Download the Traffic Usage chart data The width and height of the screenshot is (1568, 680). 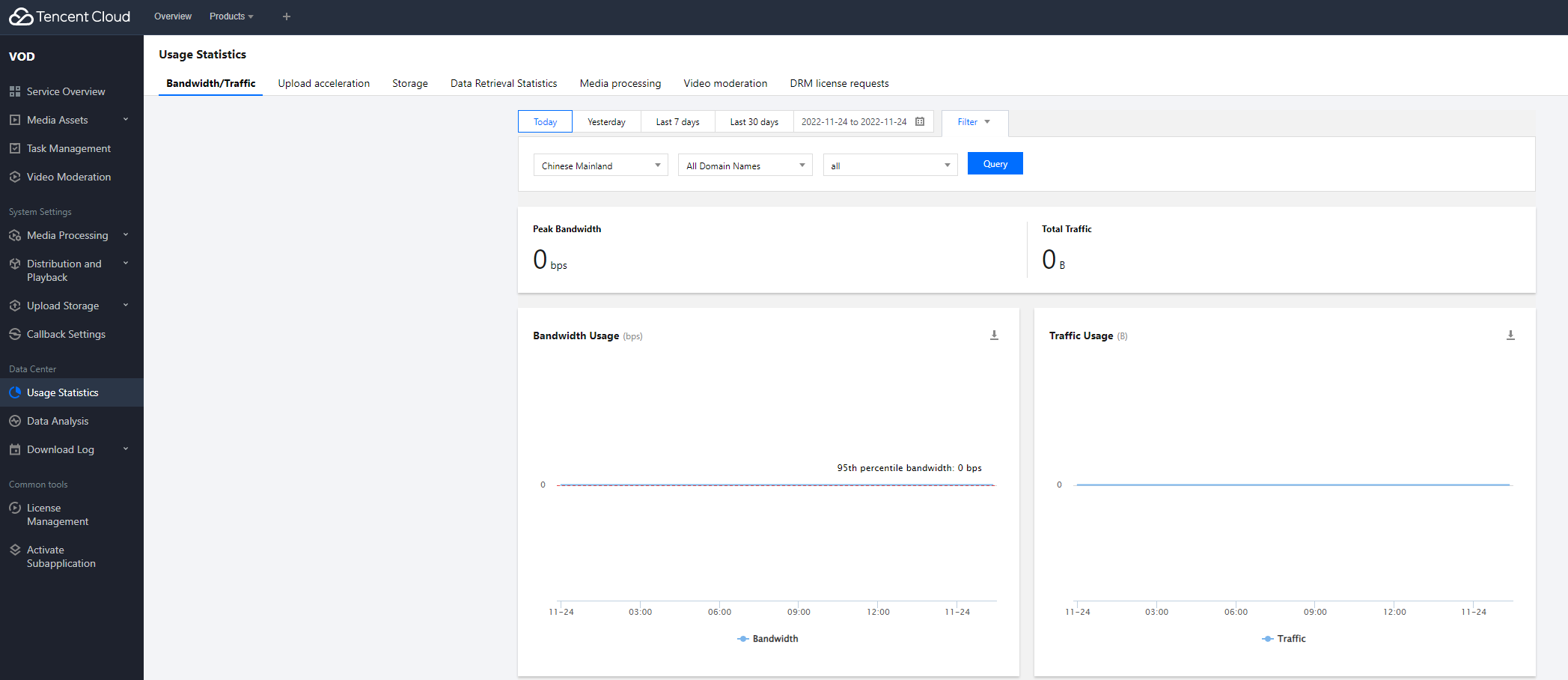pyautogui.click(x=1510, y=336)
